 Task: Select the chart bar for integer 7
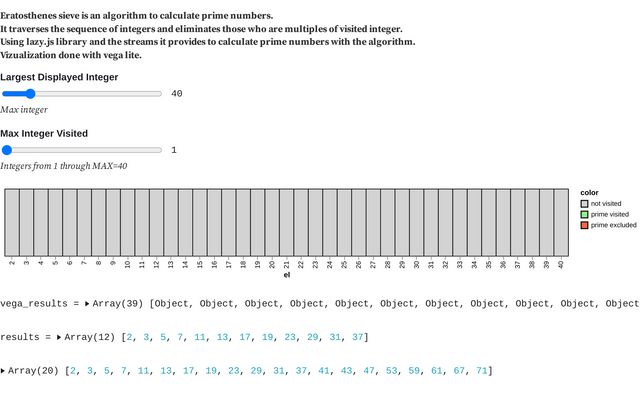84,222
